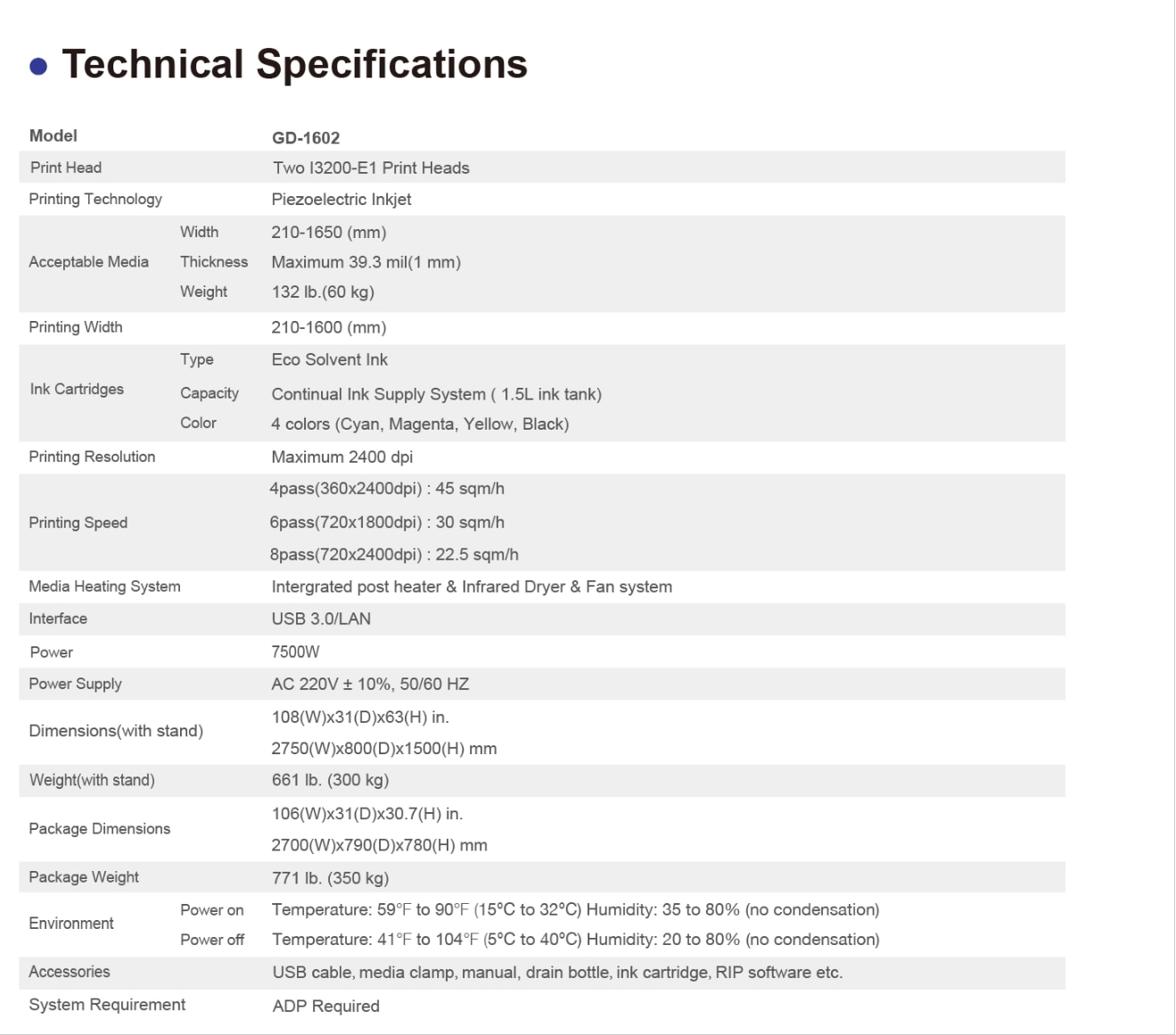Select the Acceptable Media row label
Viewport: 1176px width, 1035px height.
pos(88,262)
